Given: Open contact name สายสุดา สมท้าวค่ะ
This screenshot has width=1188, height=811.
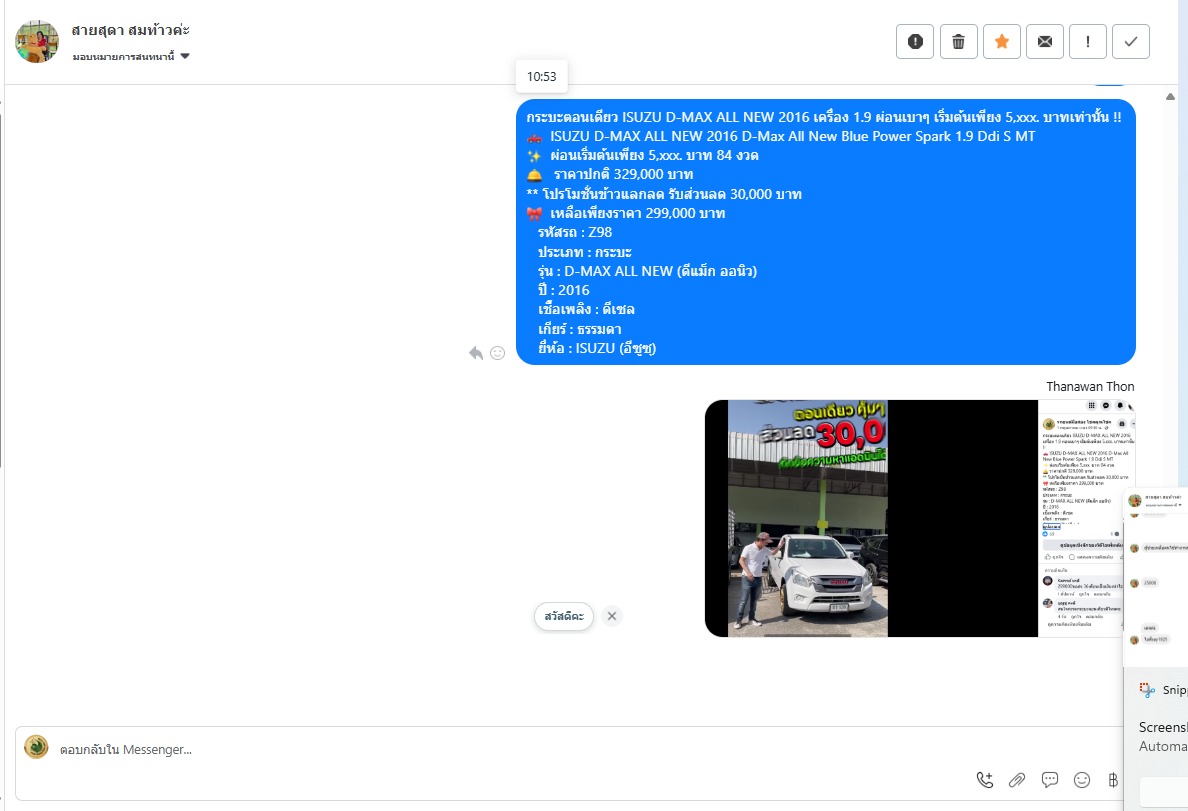Looking at the screenshot, I should coord(130,30).
